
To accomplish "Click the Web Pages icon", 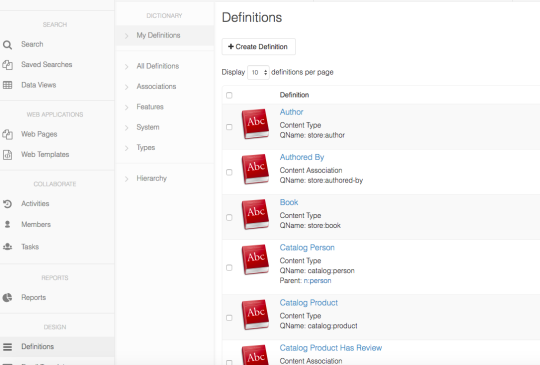I will 7,134.
